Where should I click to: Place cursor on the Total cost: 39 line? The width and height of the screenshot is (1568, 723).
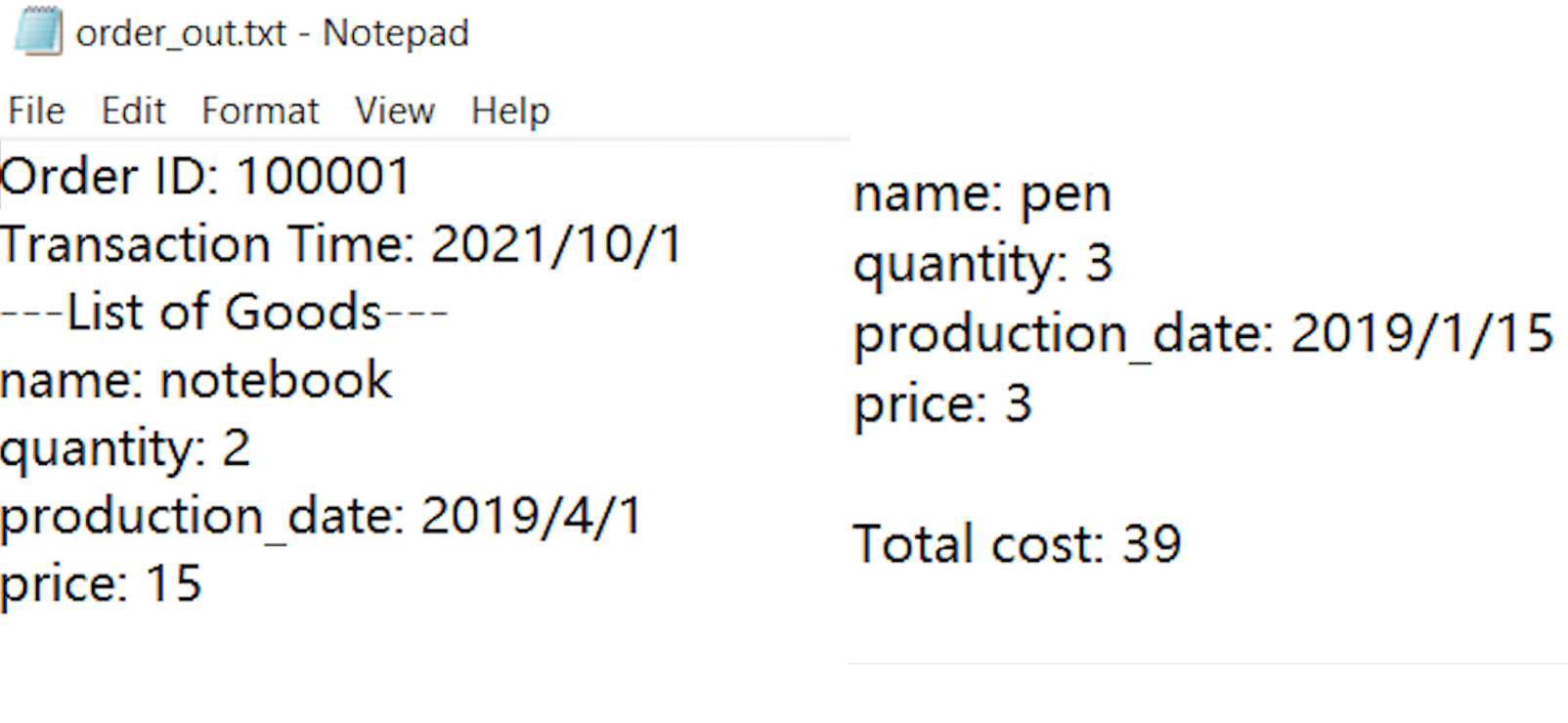click(1017, 543)
